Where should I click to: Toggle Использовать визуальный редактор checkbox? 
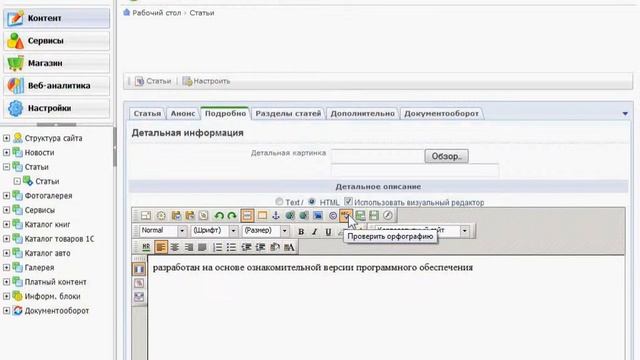click(x=348, y=201)
